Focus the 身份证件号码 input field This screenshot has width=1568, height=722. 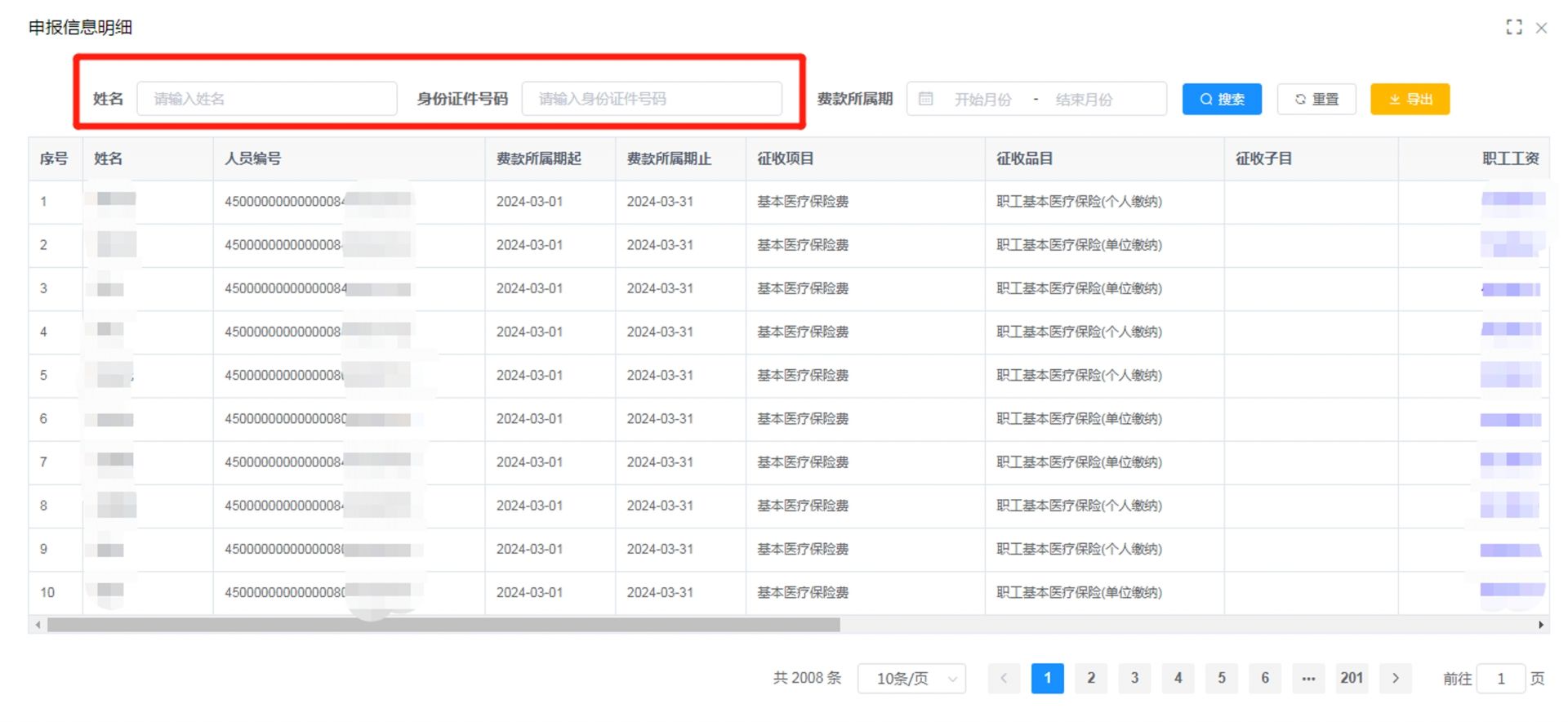tap(652, 99)
